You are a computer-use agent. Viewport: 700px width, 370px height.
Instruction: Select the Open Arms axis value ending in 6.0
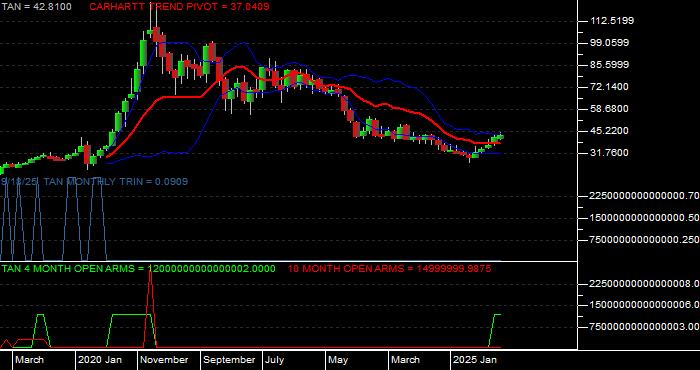644,305
